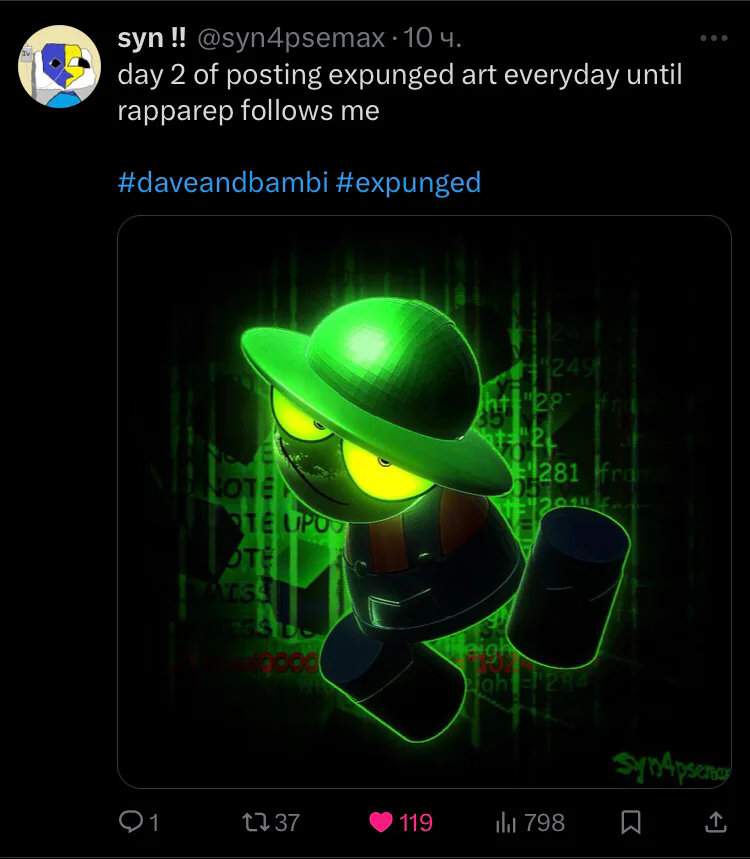Open the #expunged hashtag

click(x=408, y=182)
